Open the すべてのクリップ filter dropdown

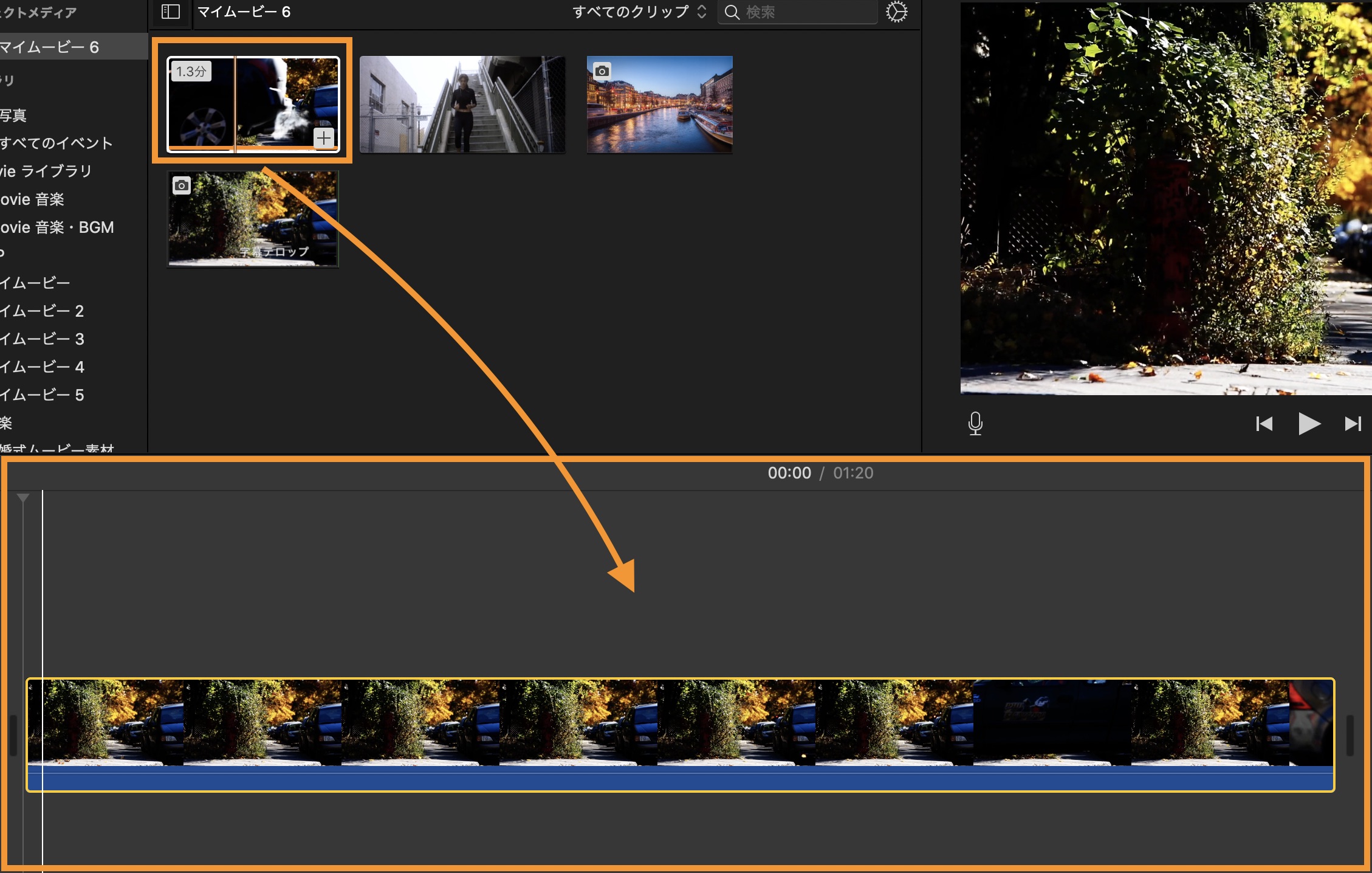coord(640,12)
